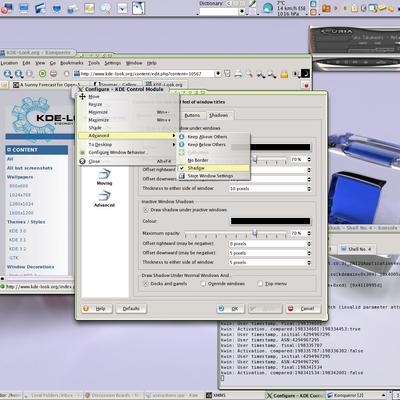The width and height of the screenshot is (400, 400).
Task: Toggle No Border in Advanced submenu
Action: (214, 160)
